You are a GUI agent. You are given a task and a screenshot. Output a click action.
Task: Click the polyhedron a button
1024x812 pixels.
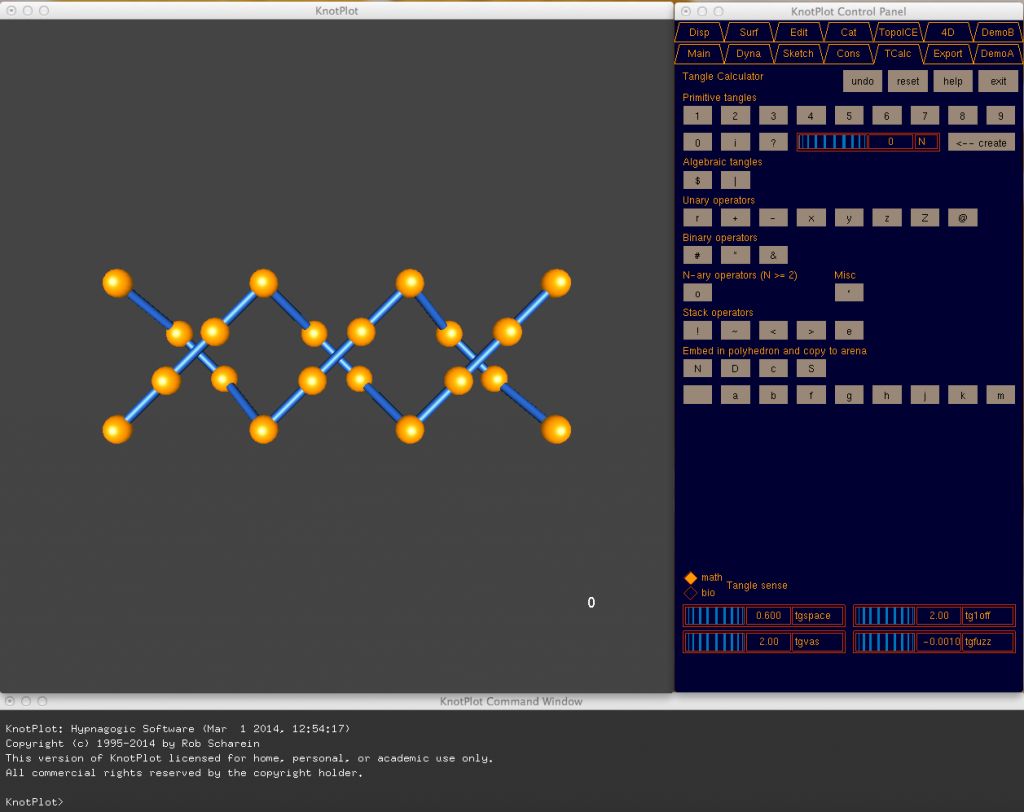coord(735,395)
